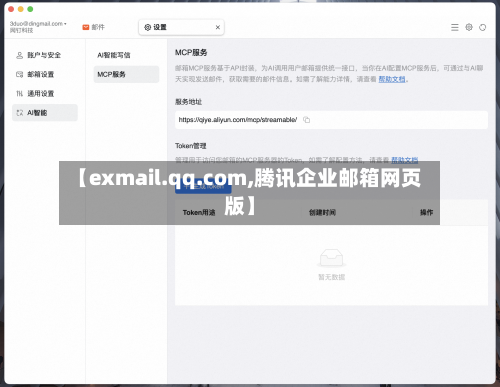Open 邮箱设置 mailbox settings
500x387 pixels.
45,74
